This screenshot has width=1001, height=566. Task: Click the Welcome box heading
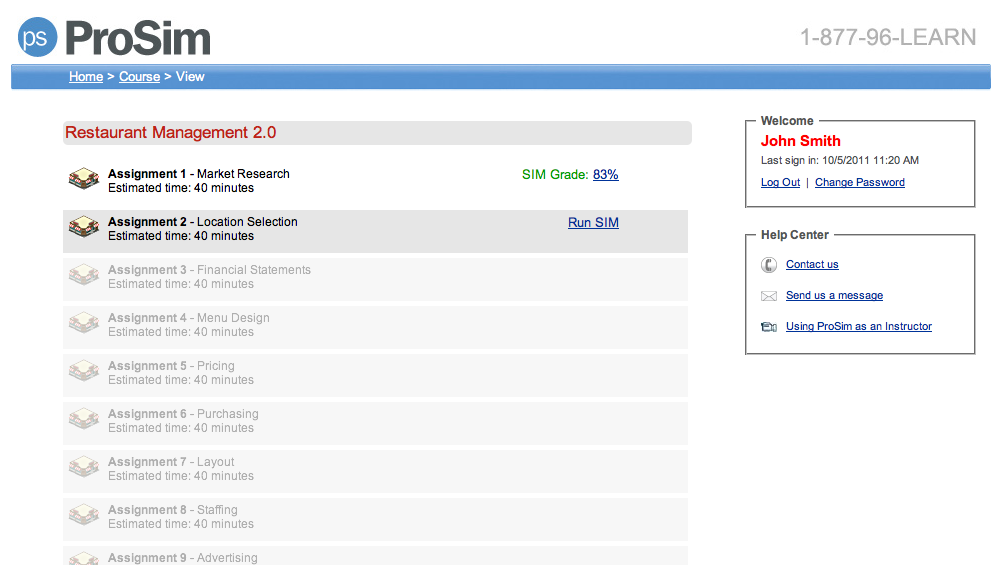787,121
